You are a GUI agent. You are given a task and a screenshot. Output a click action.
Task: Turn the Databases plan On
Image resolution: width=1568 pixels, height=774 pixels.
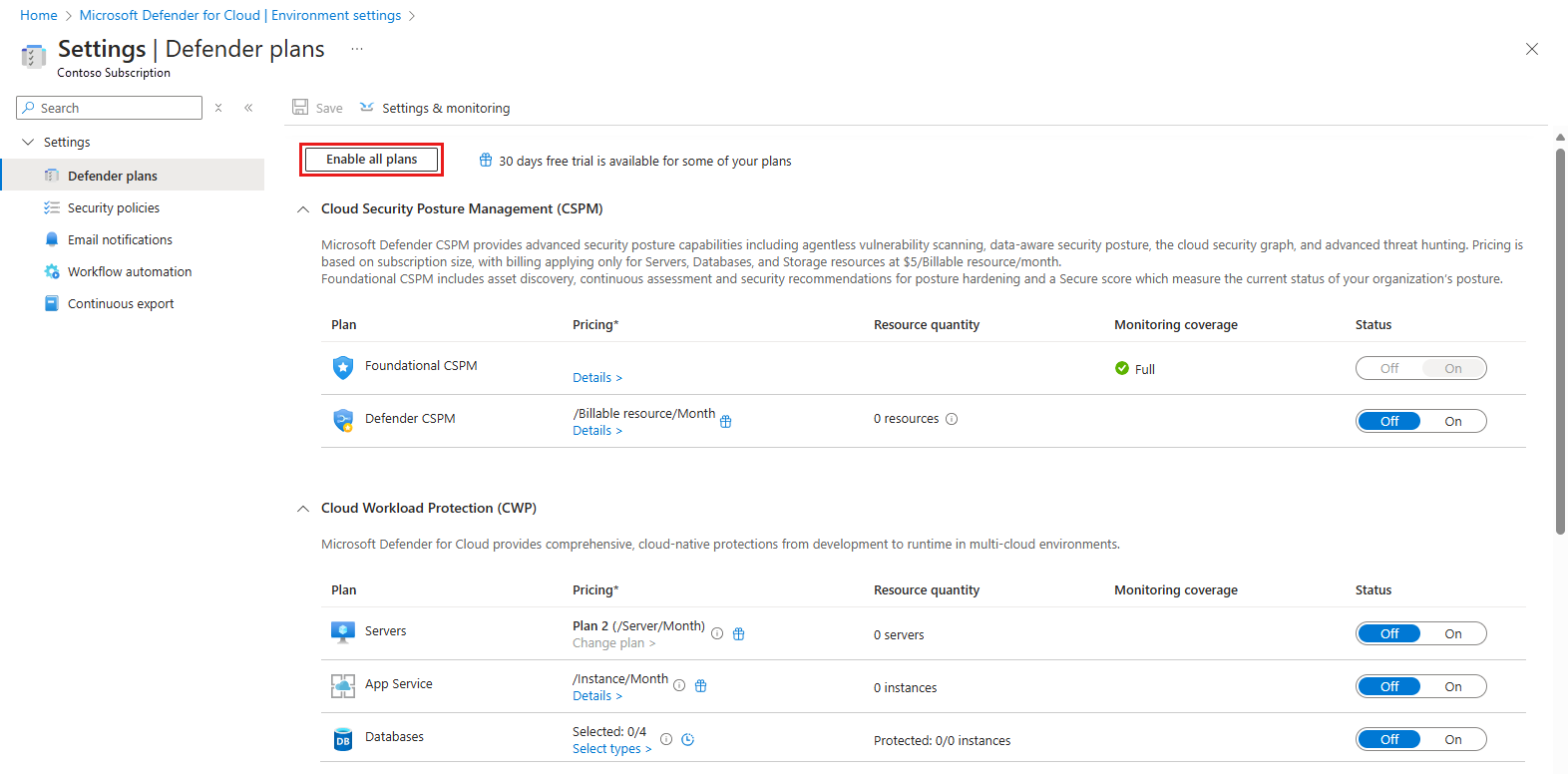coord(1453,739)
